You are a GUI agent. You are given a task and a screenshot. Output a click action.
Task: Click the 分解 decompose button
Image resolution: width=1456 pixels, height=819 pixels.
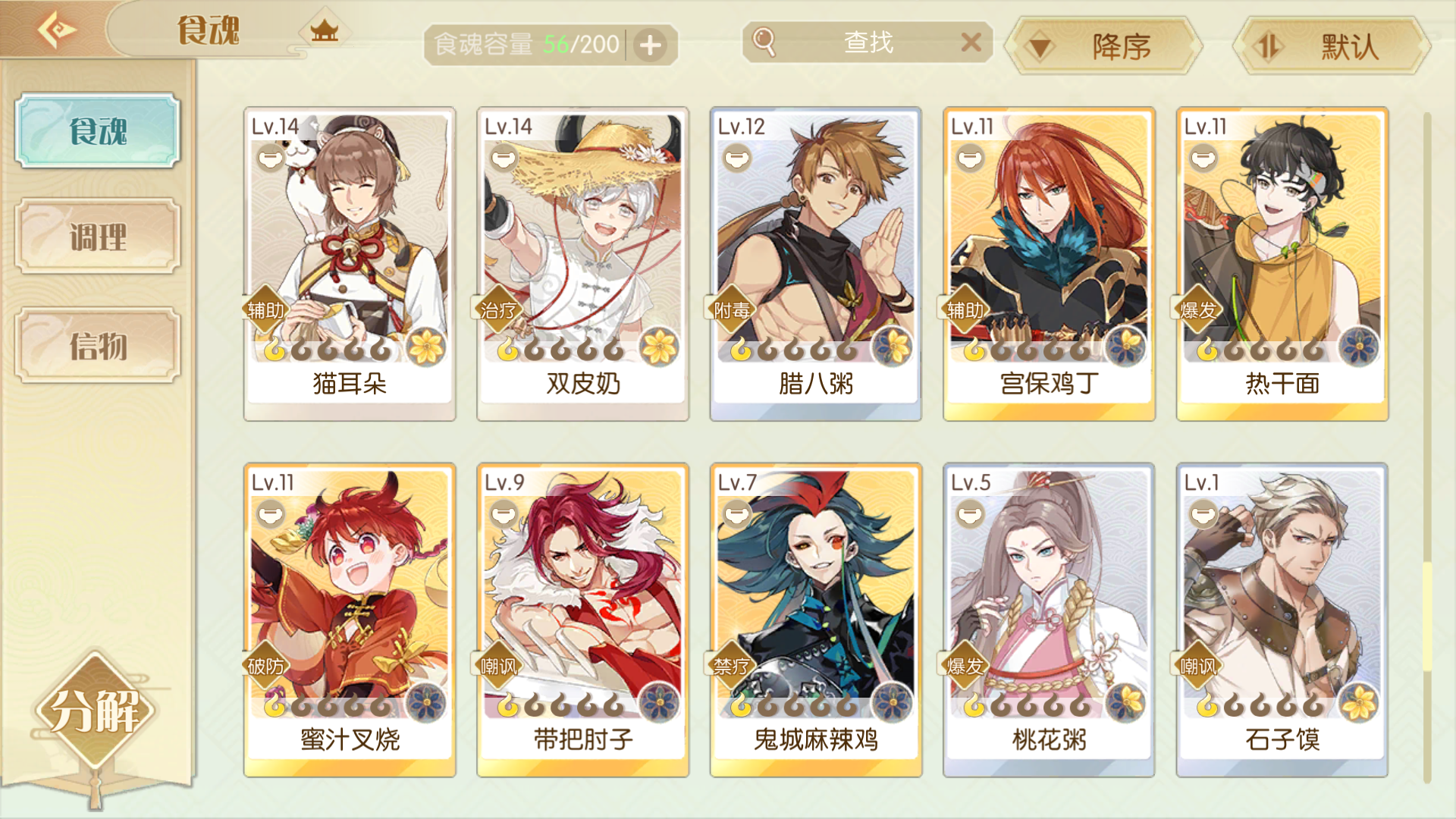coord(96,711)
